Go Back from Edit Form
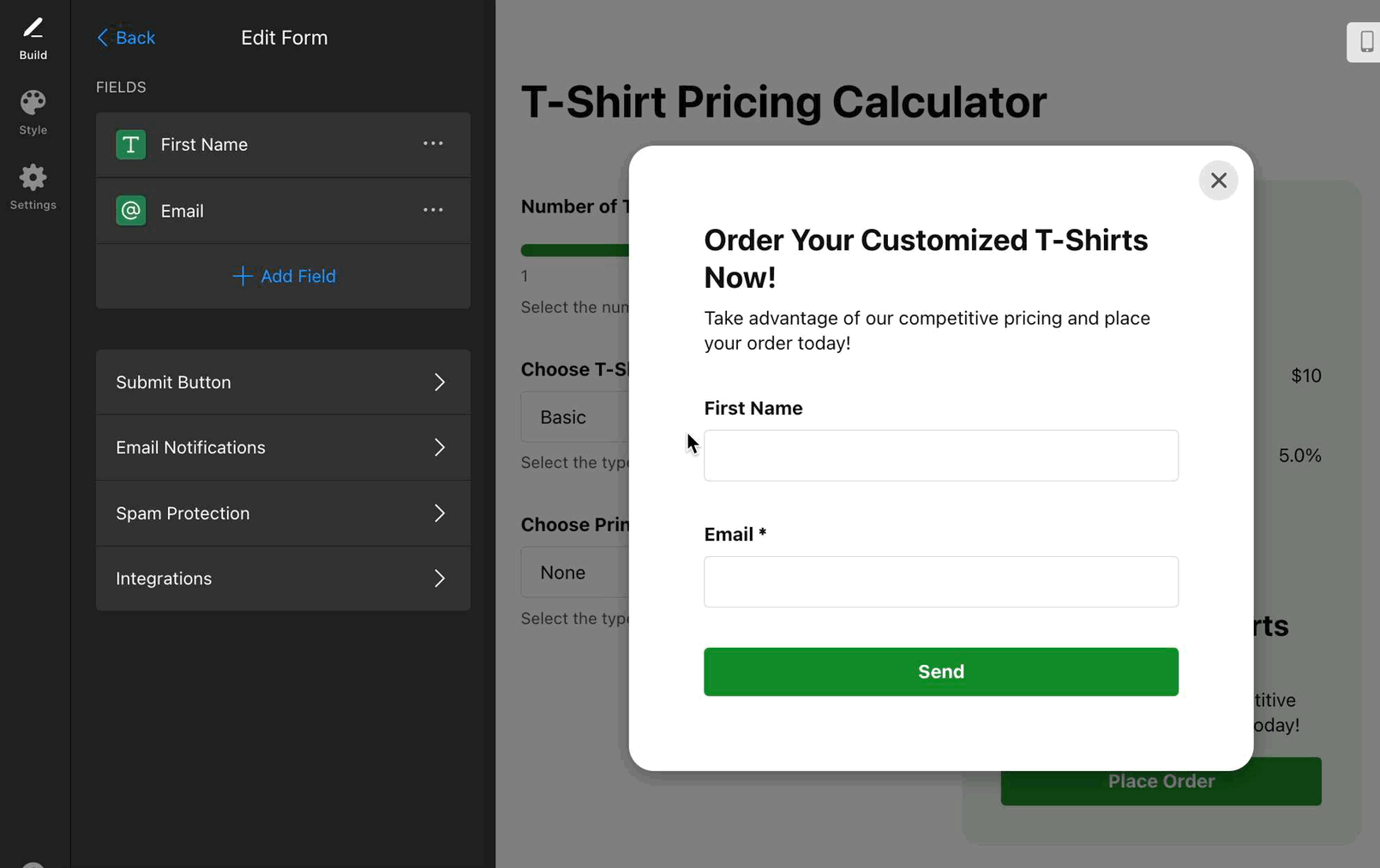Screen dimensions: 1380x868 pyautogui.click(x=126, y=38)
